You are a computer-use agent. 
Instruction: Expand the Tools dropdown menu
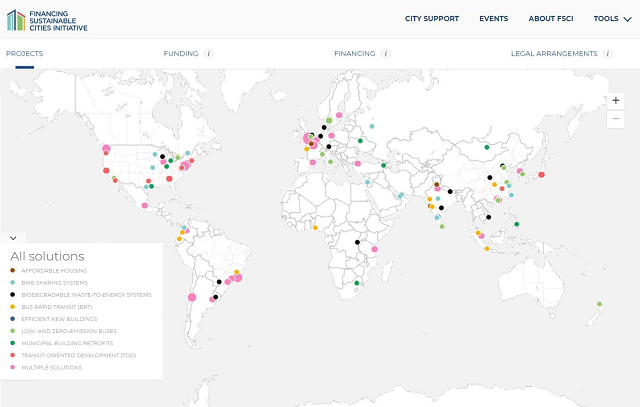(x=612, y=19)
